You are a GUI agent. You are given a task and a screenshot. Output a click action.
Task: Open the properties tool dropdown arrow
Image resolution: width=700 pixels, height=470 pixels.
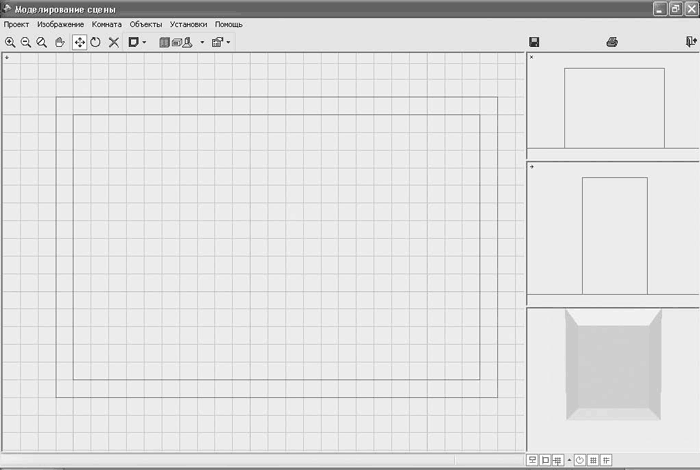[229, 42]
